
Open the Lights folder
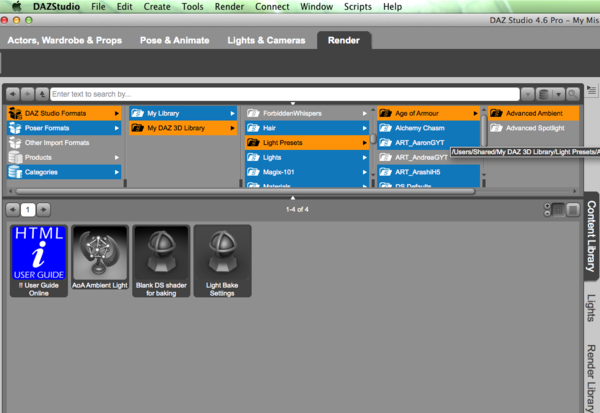click(307, 157)
